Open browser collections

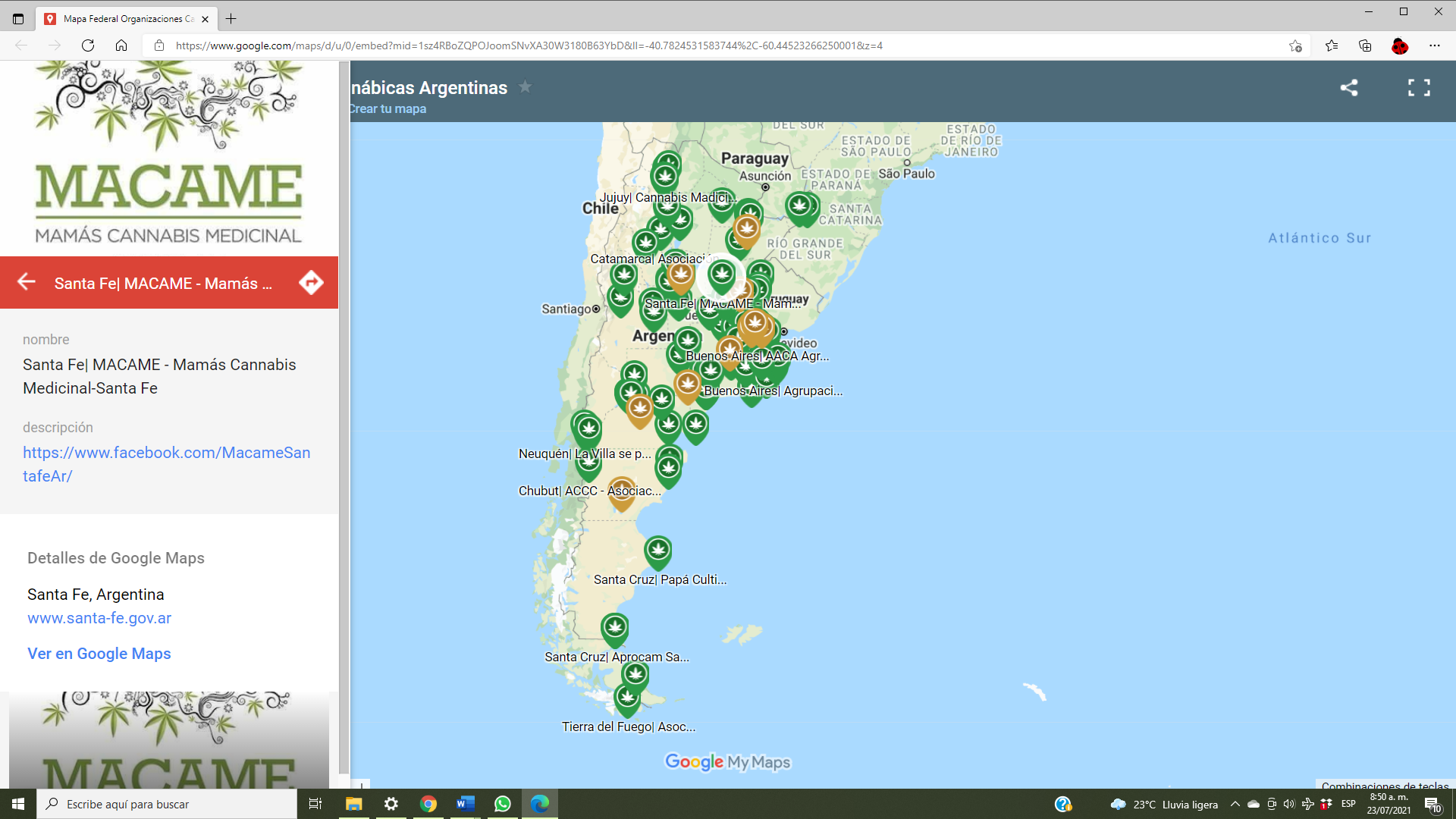click(1365, 45)
